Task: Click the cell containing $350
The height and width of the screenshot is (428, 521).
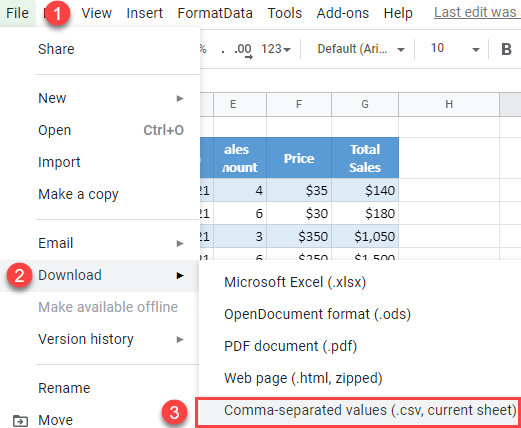Action: coord(299,236)
